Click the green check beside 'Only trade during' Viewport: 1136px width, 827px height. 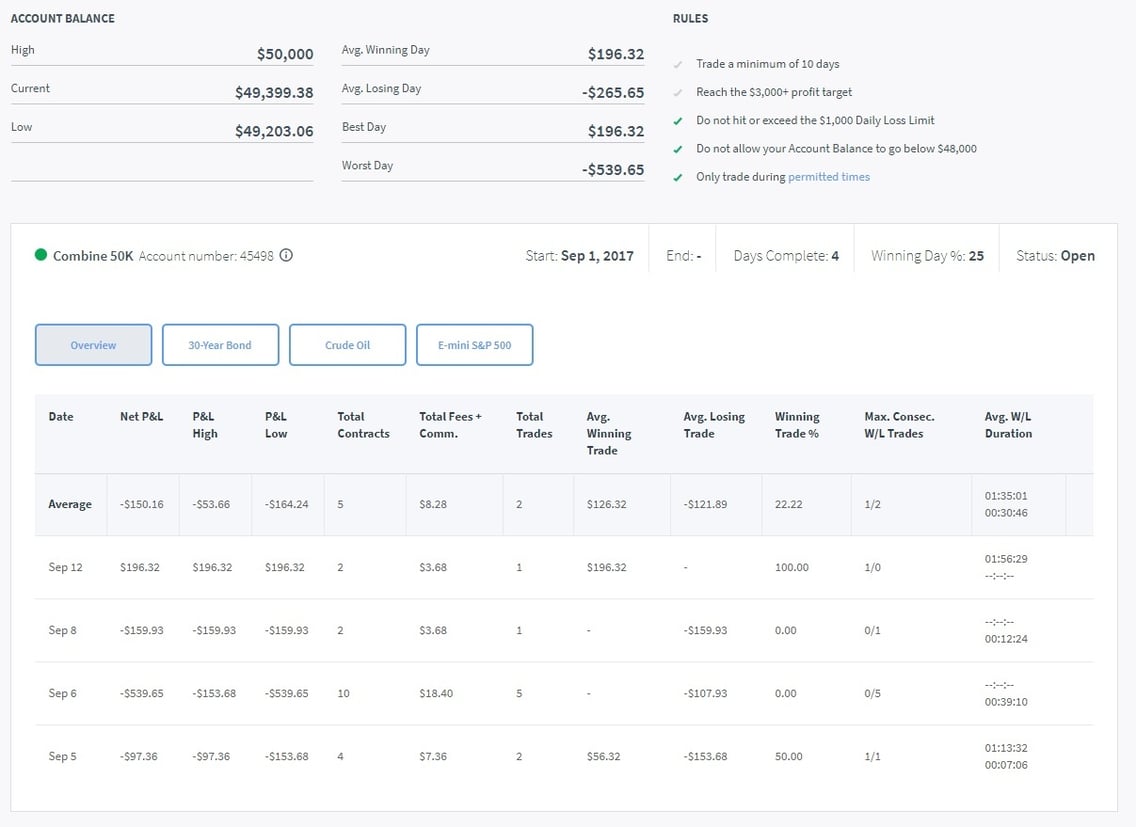[678, 177]
